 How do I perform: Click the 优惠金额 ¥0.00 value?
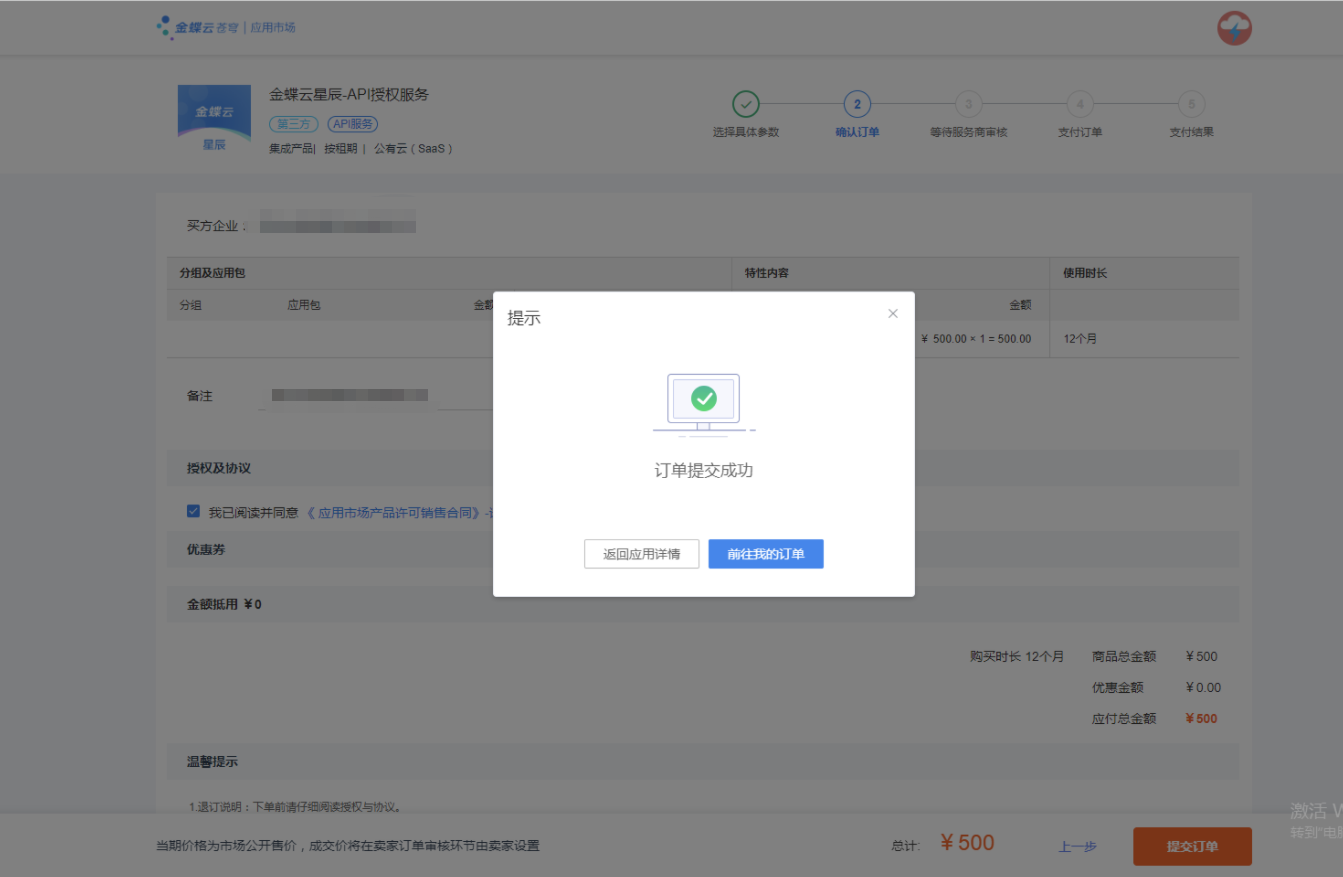(x=1203, y=687)
